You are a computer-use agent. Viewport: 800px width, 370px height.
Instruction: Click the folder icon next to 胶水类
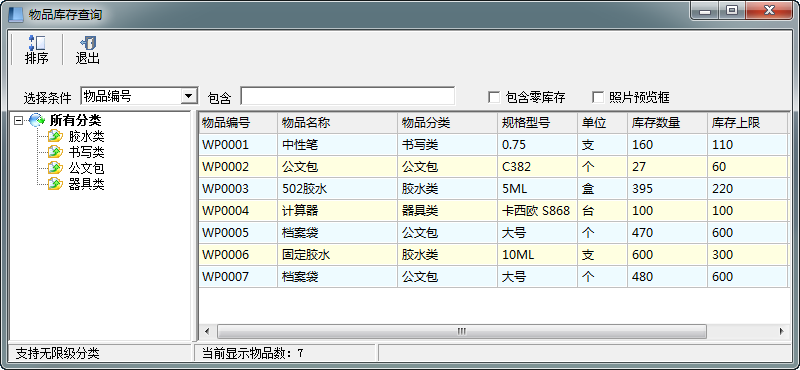[x=55, y=136]
